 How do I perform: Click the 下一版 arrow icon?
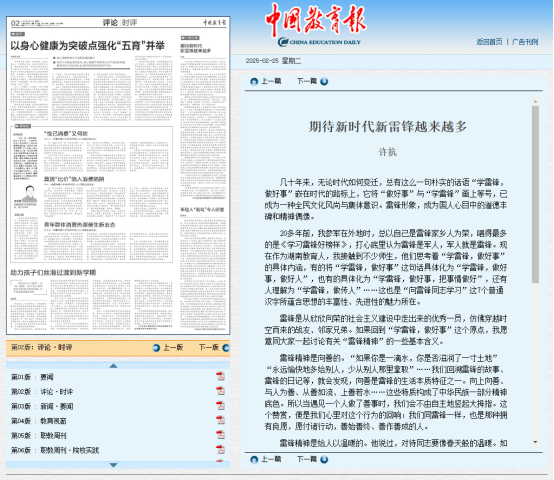tap(226, 348)
